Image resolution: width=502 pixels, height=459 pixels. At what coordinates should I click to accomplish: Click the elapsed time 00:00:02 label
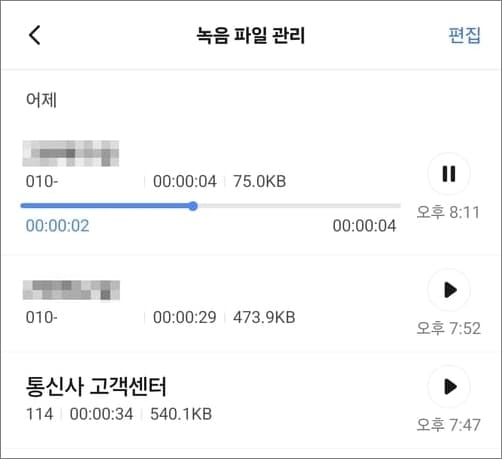coord(58,226)
